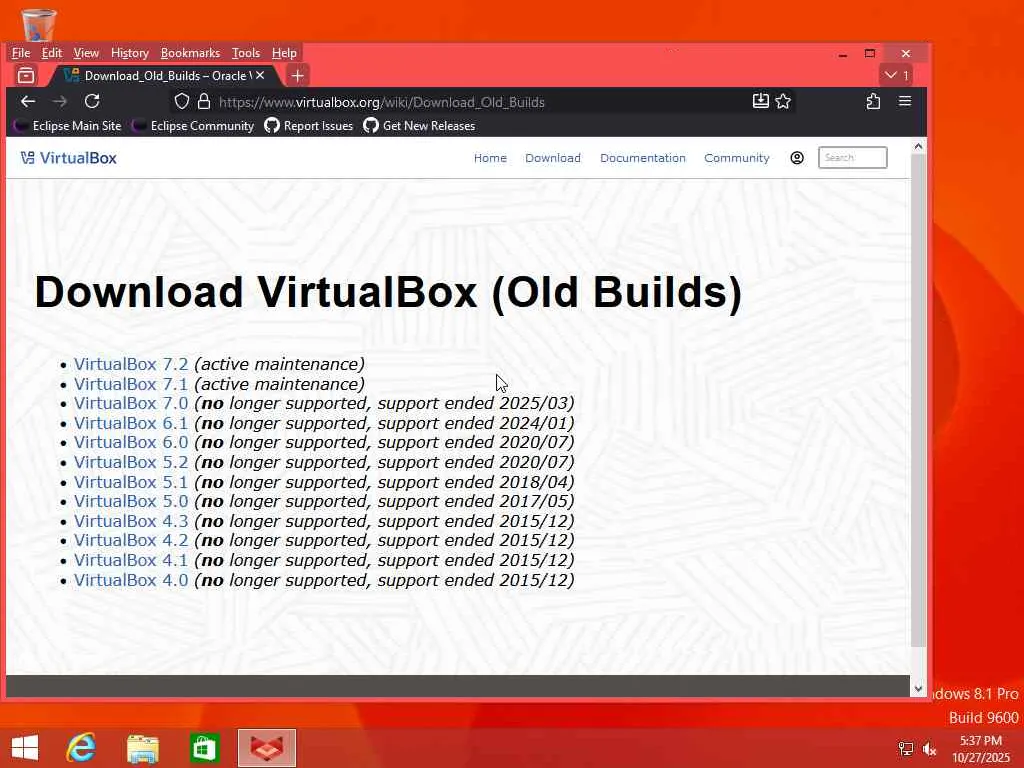The width and height of the screenshot is (1024, 768).
Task: View site security via padlock icon
Action: [204, 101]
